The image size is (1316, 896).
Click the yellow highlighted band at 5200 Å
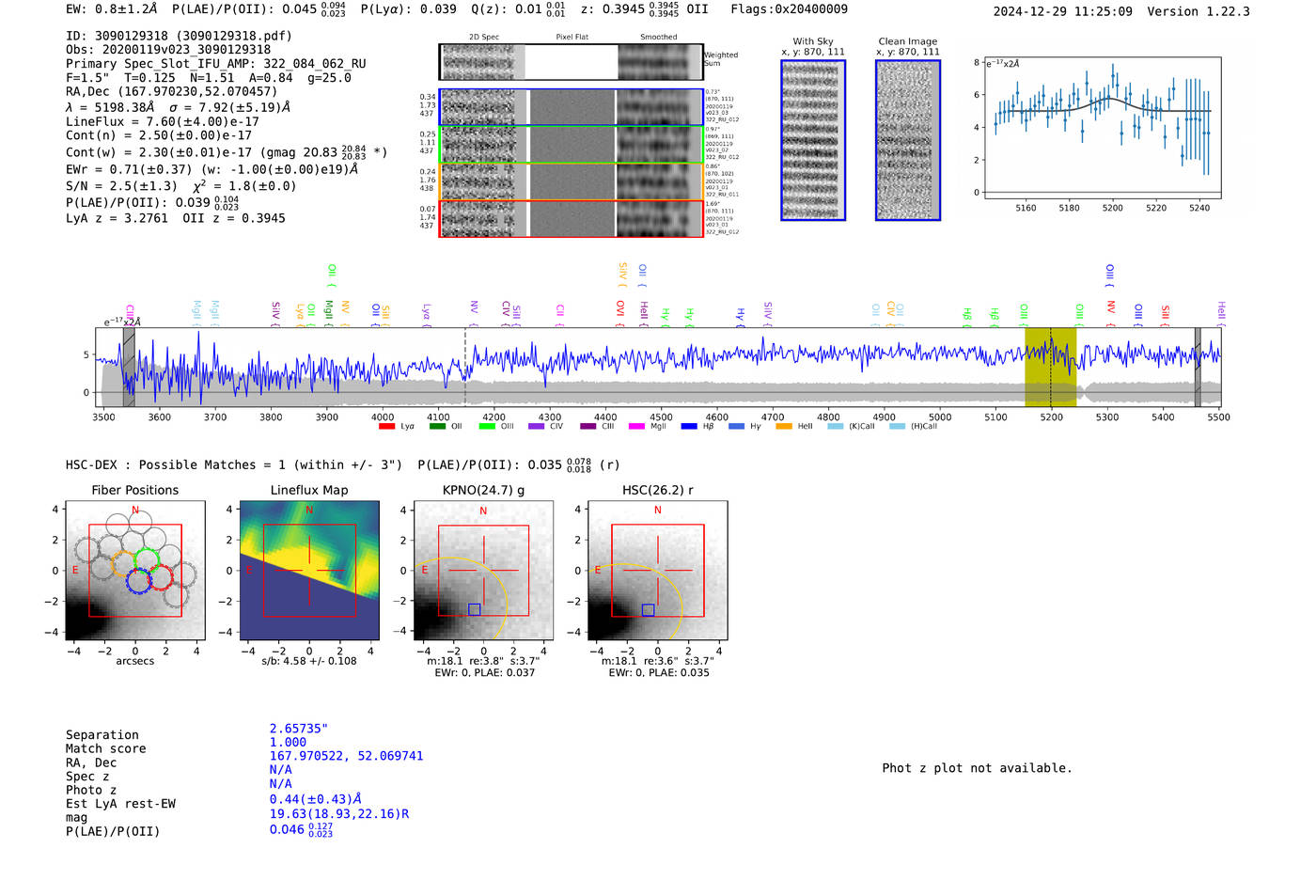(x=1050, y=367)
